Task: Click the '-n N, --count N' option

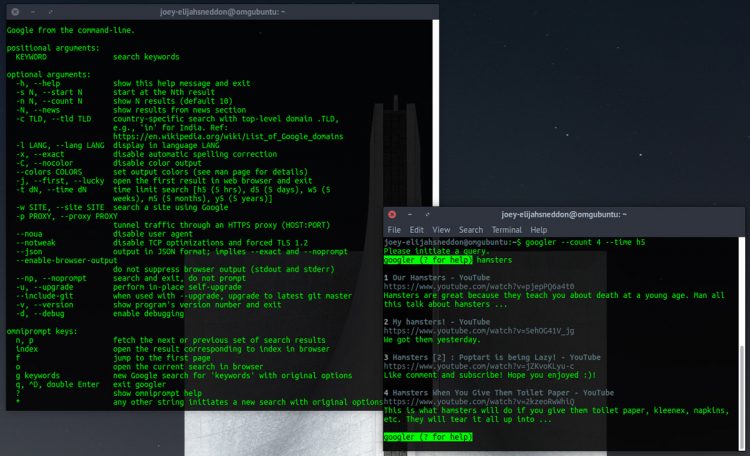Action: pos(49,101)
